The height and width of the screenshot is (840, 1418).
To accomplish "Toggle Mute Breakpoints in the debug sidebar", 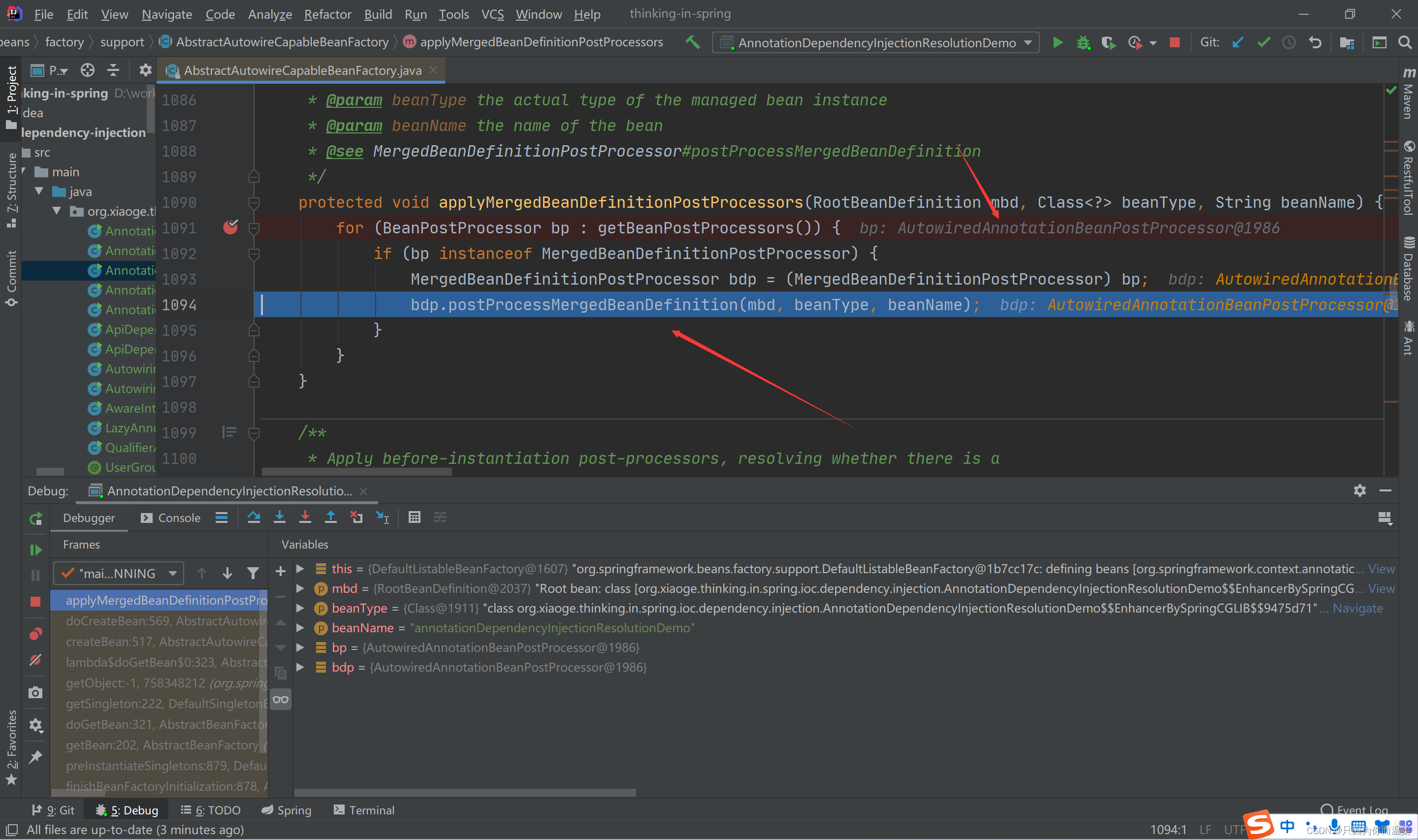I will [x=35, y=660].
